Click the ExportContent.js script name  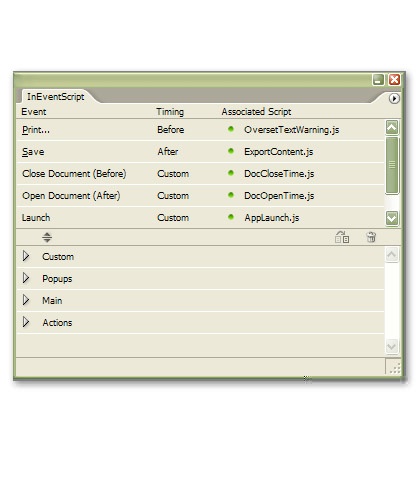(279, 152)
